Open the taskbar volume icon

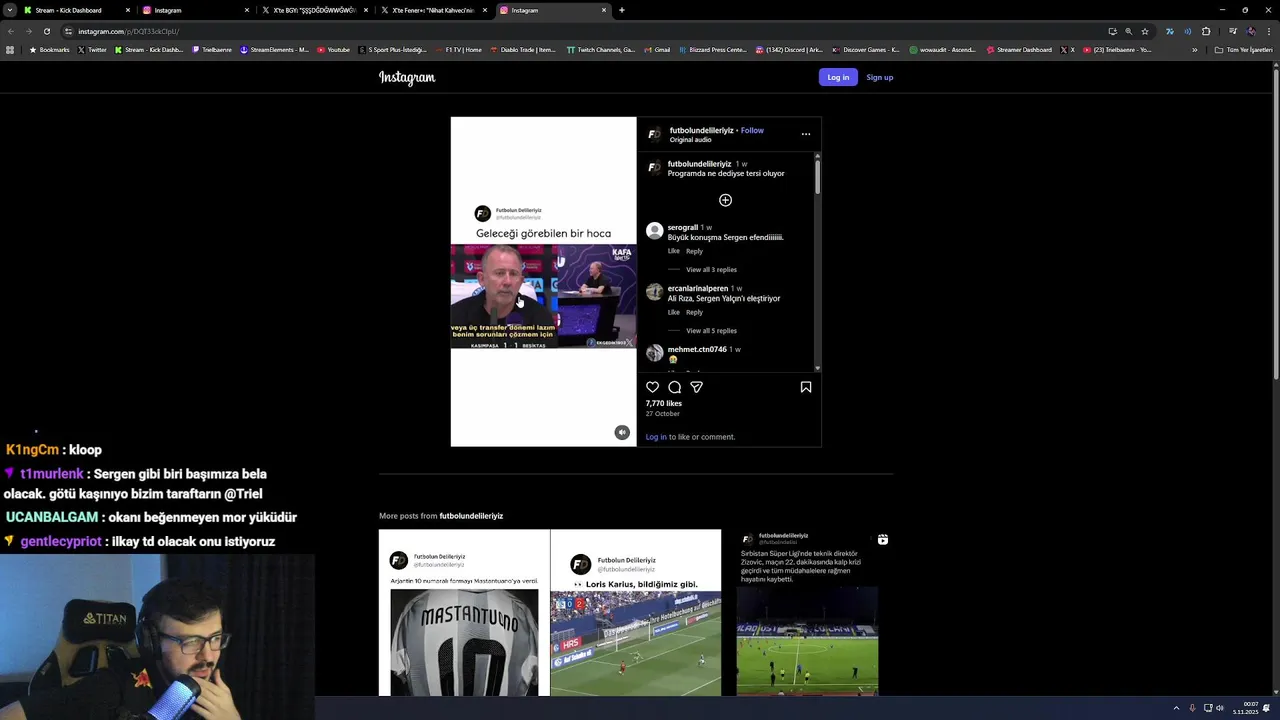click(1220, 708)
